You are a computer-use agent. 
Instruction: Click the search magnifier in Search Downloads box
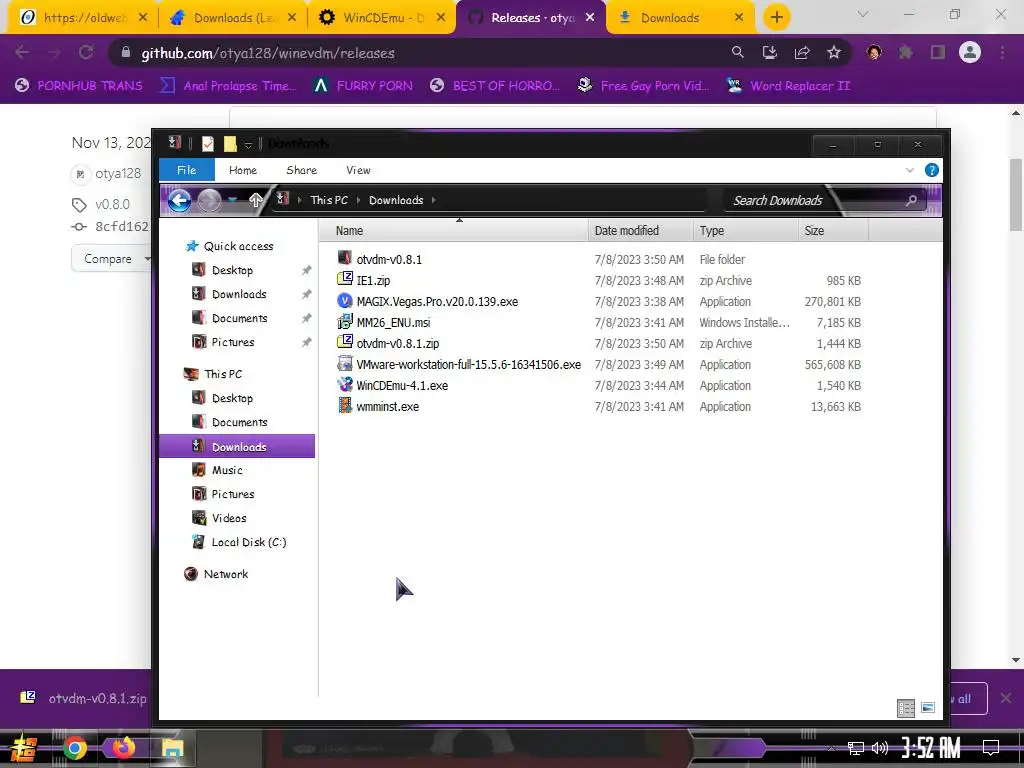point(911,200)
